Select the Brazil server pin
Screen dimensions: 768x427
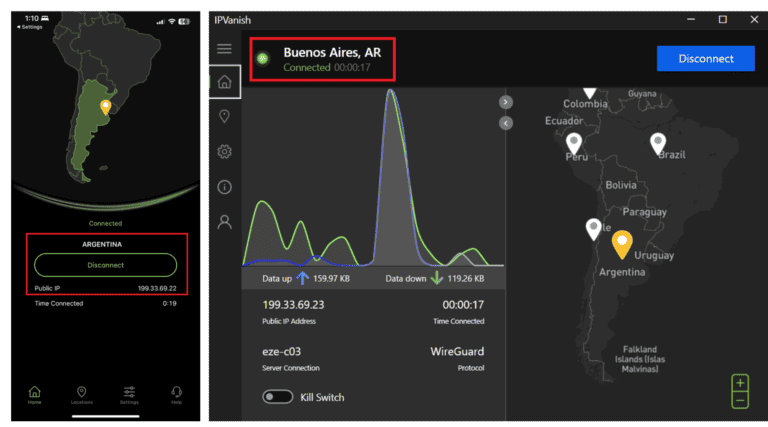coord(658,143)
